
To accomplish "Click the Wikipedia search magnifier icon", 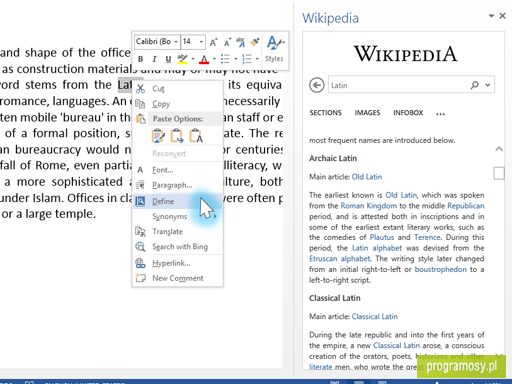I will 474,85.
